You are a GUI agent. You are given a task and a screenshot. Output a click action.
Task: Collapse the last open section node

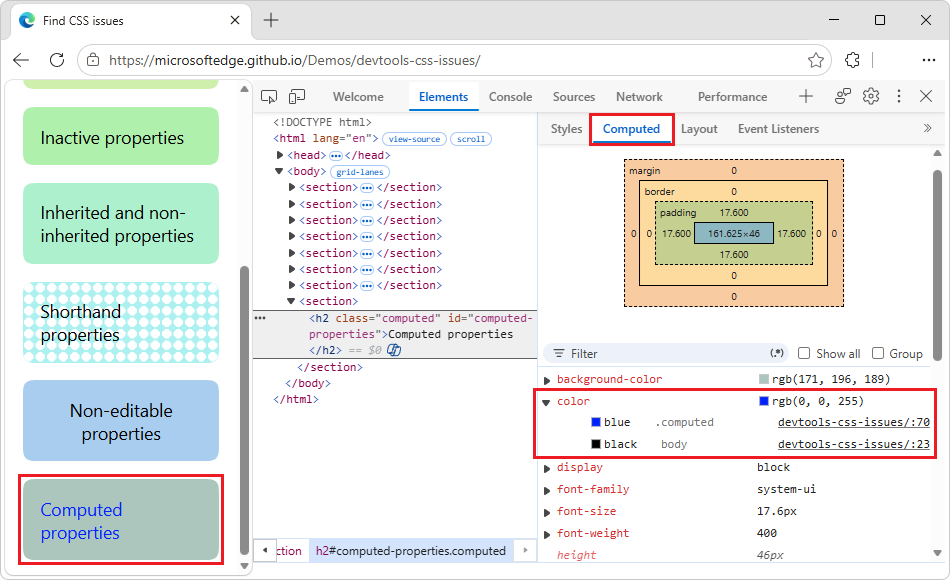pyautogui.click(x=291, y=301)
